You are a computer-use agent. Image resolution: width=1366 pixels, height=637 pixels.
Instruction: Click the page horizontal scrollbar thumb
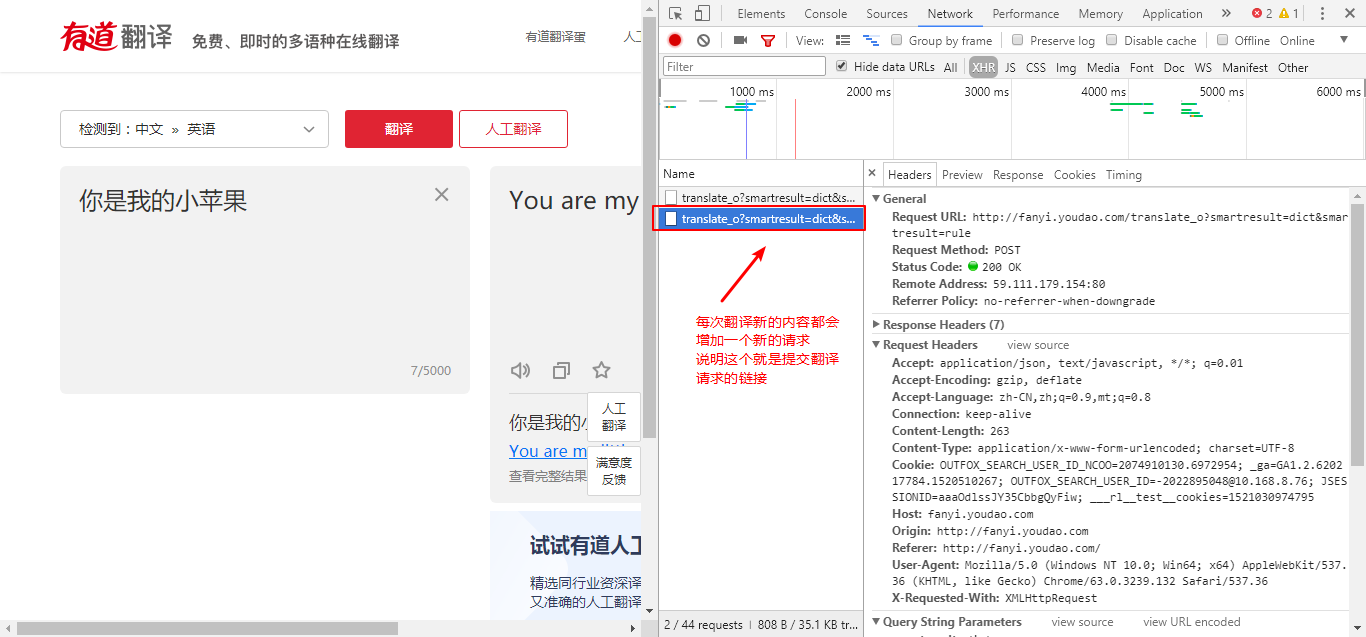tap(208, 628)
